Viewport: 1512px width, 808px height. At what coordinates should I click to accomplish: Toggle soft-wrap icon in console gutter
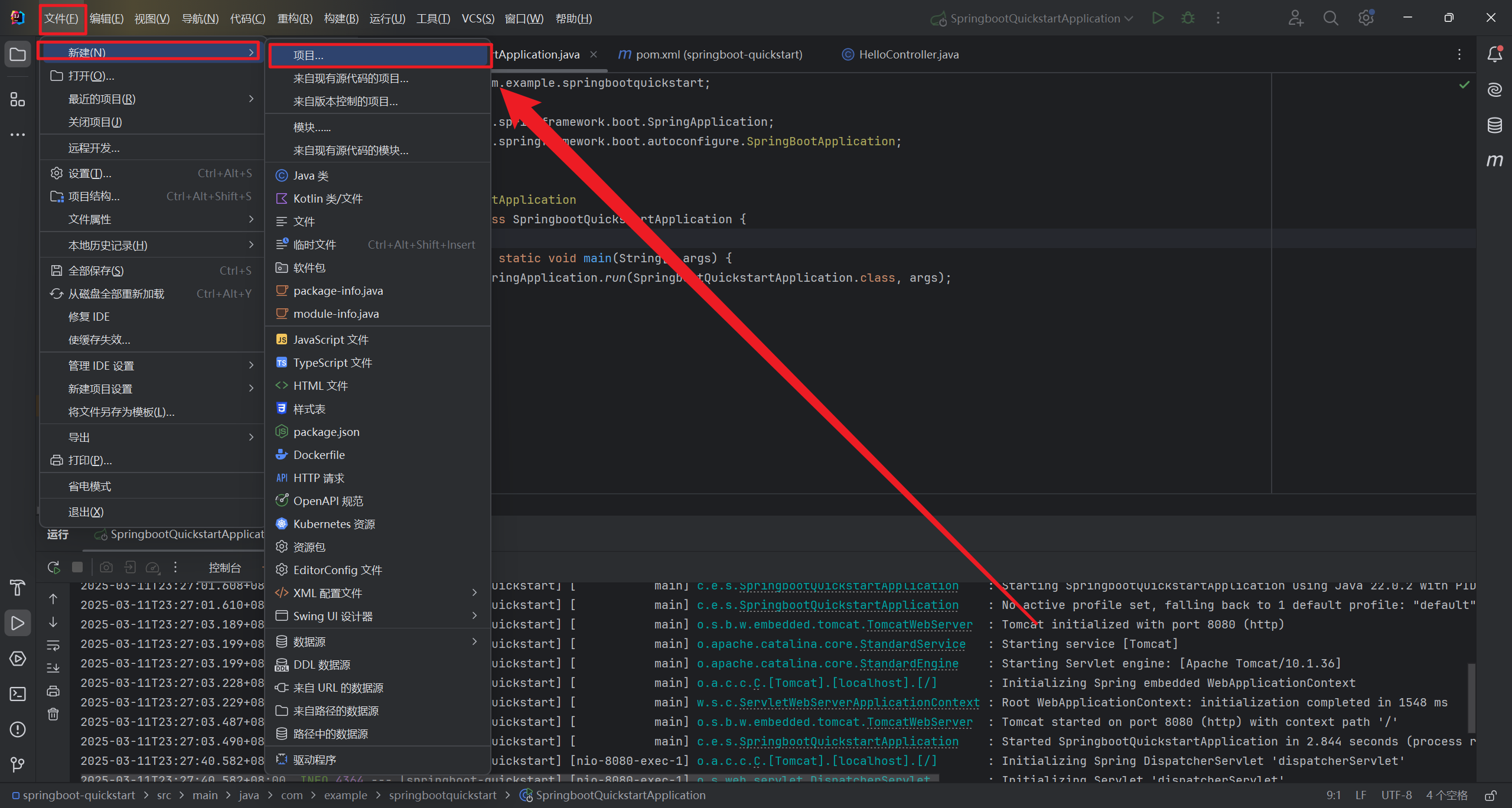[53, 645]
